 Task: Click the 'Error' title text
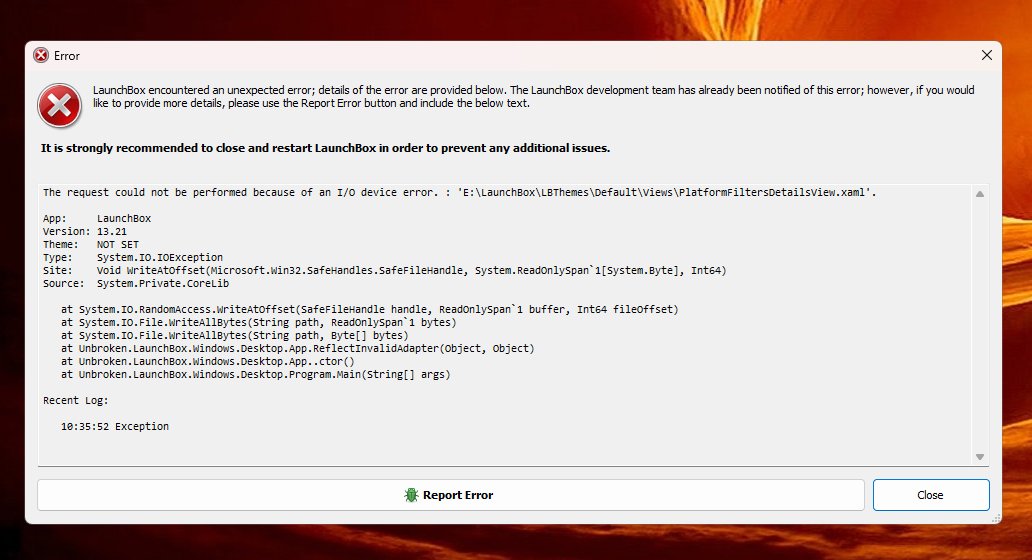(66, 56)
